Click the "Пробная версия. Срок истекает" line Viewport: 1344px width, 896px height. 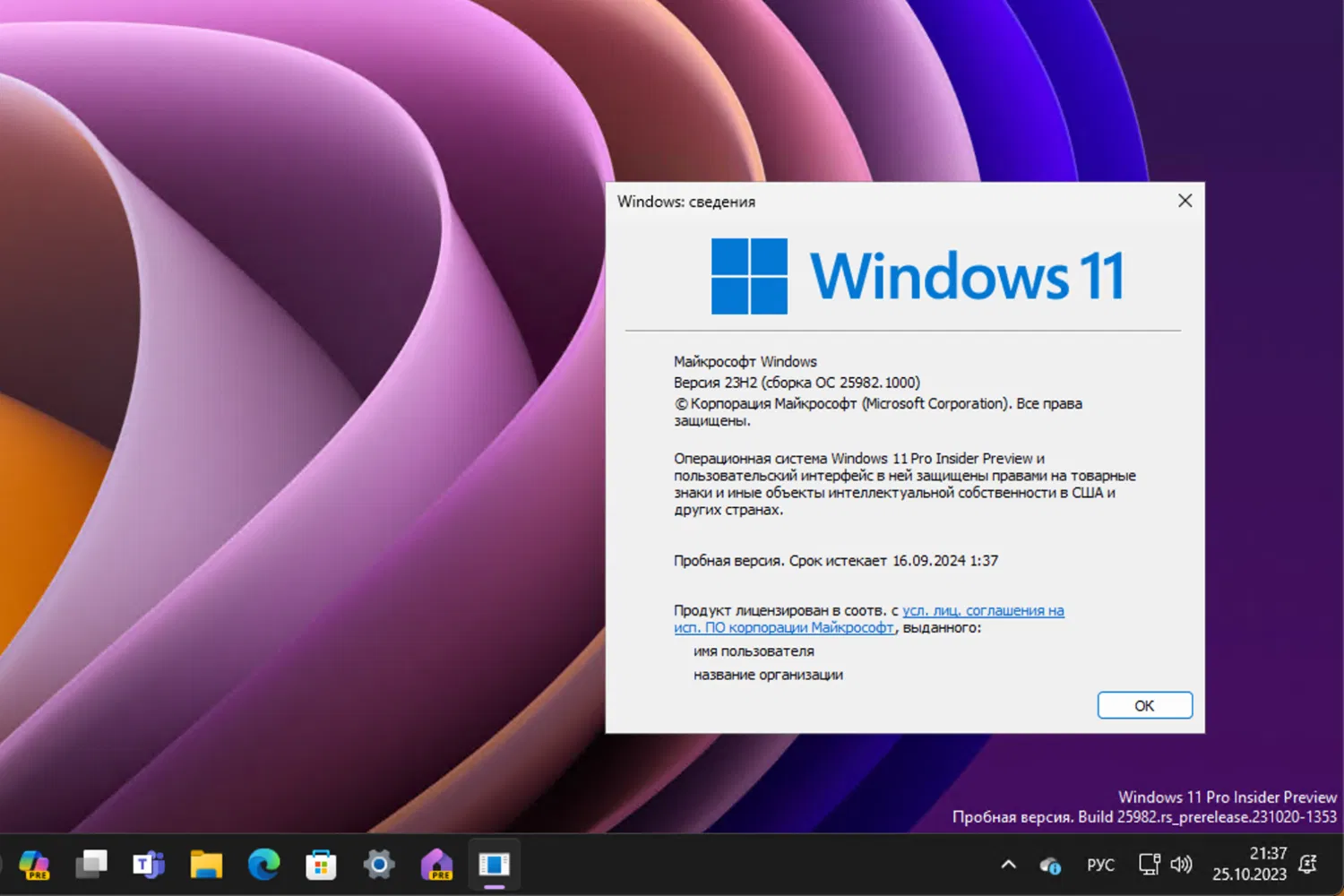point(836,561)
